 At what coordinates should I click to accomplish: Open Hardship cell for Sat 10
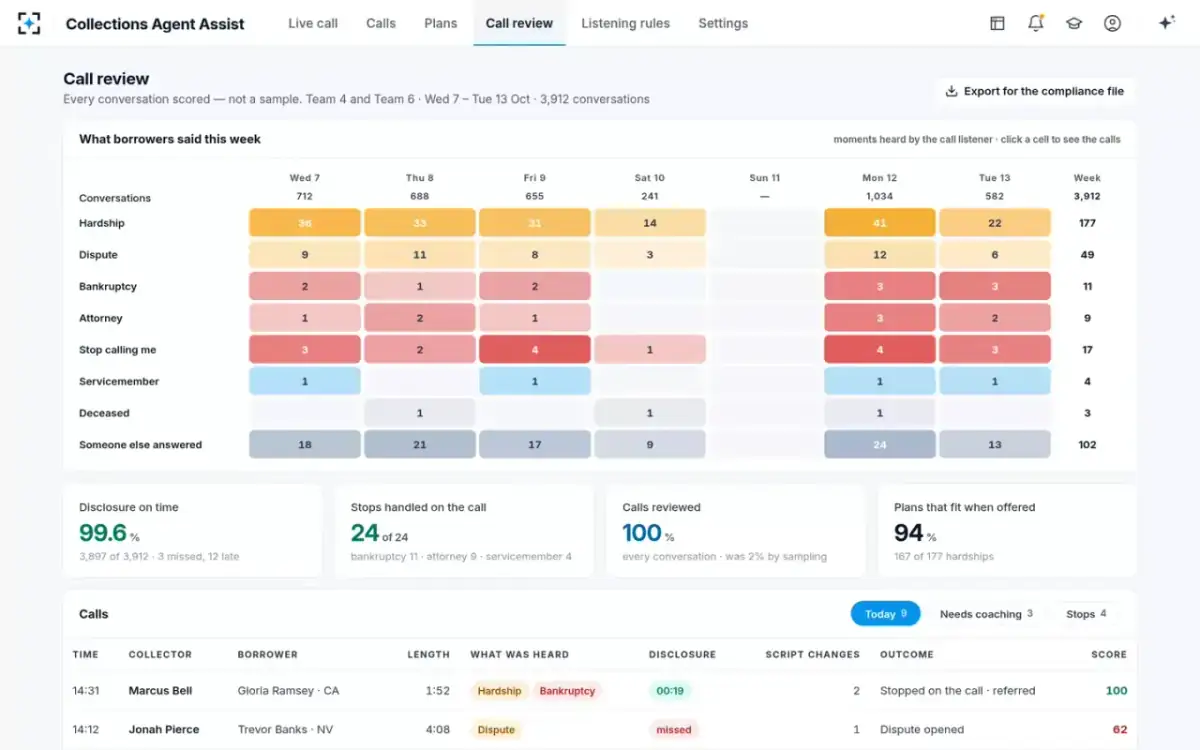tap(650, 223)
